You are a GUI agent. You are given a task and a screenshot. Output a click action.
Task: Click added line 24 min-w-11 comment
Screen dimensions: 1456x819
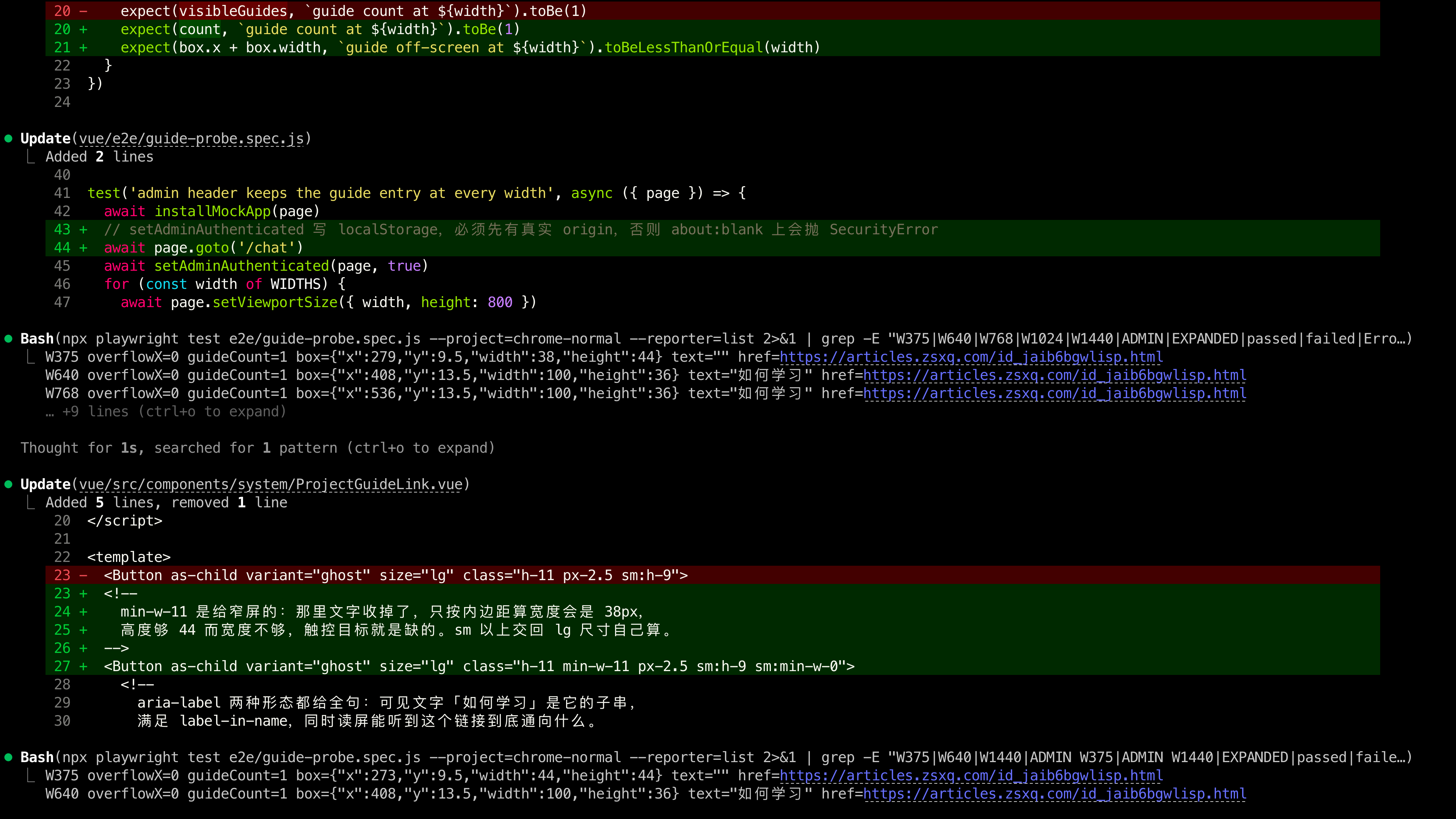click(x=712, y=612)
